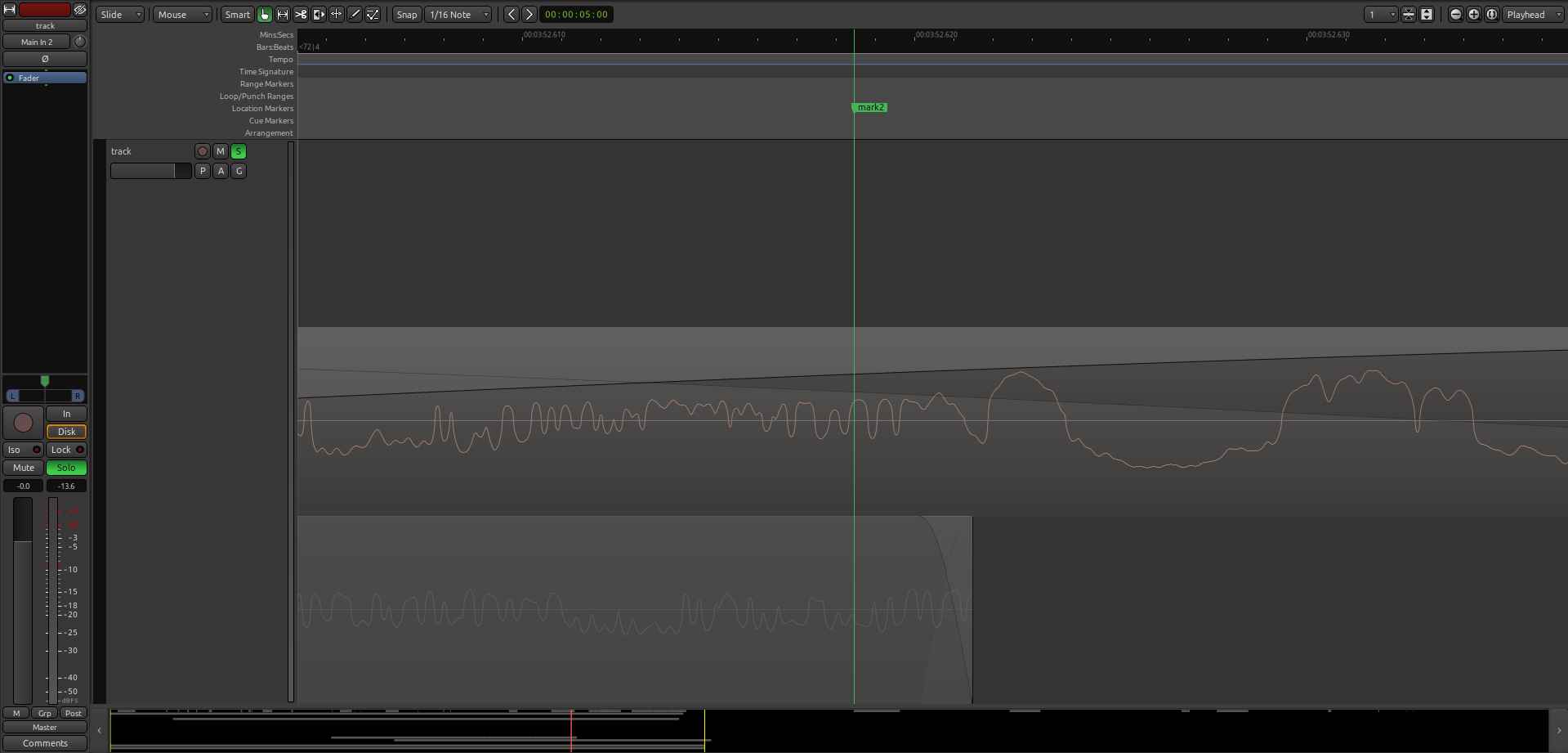The width and height of the screenshot is (1568, 753).
Task: Click the Master output button
Action: pos(45,727)
